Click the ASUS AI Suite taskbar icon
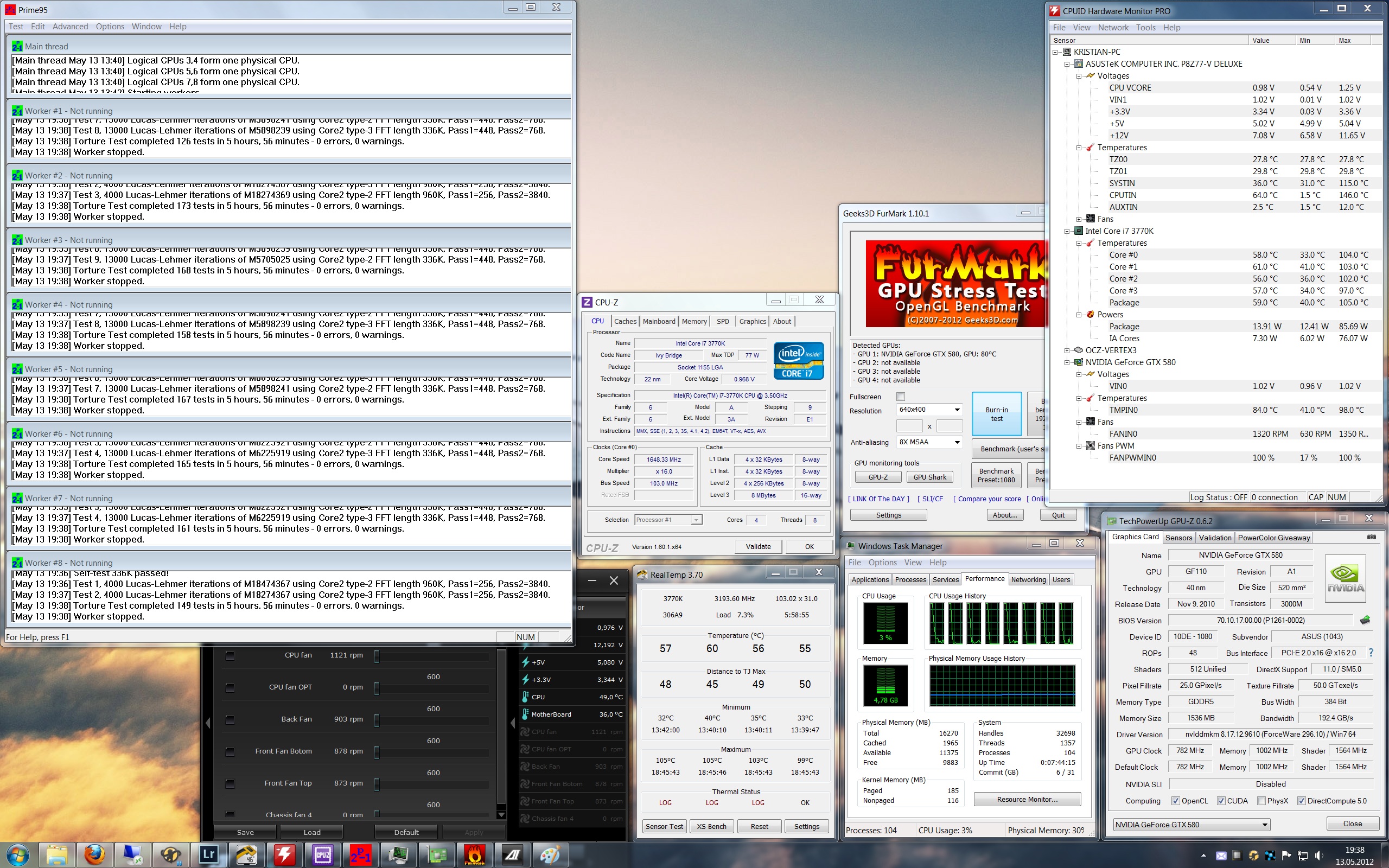The height and width of the screenshot is (868, 1389). coord(512,856)
